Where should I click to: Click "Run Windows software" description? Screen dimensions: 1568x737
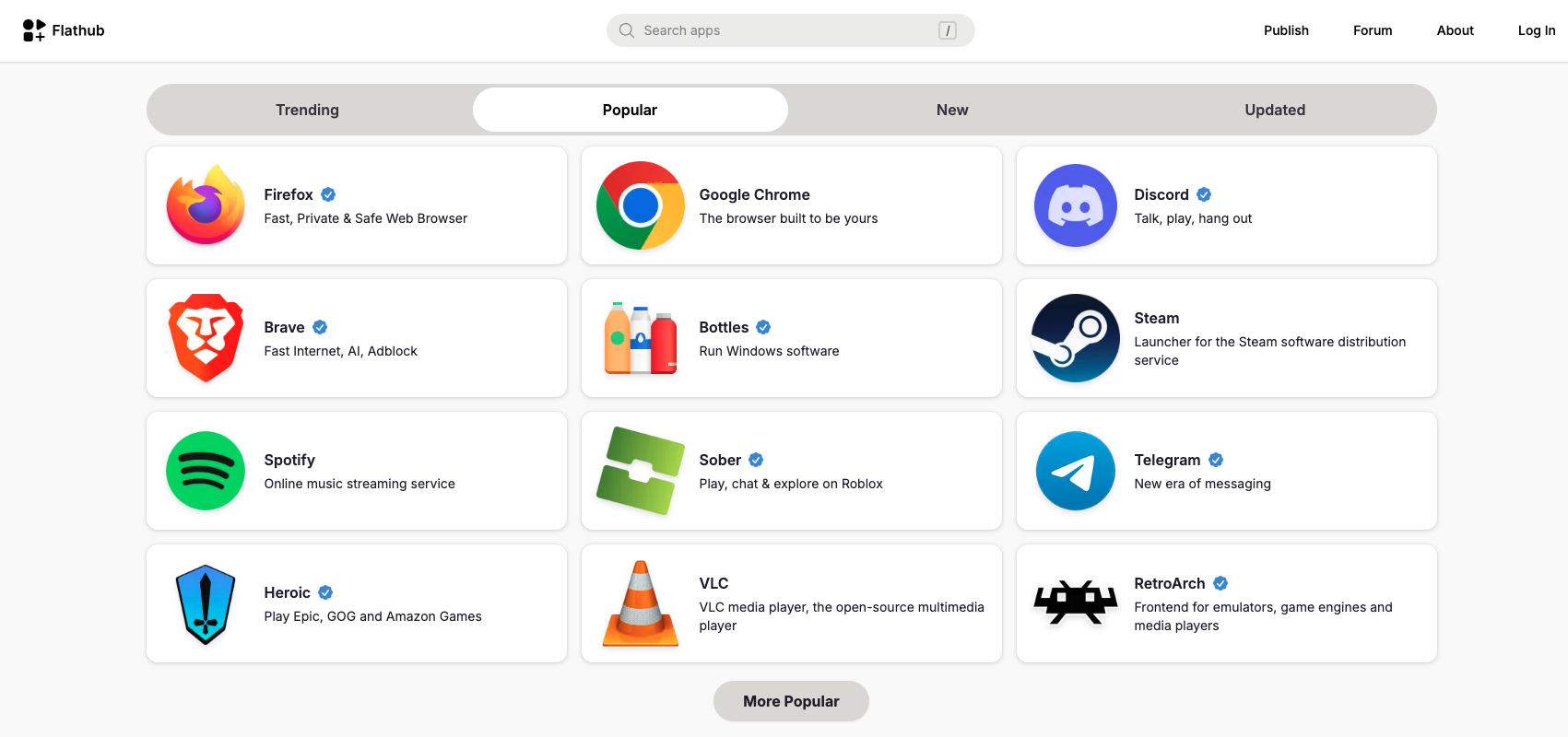(x=770, y=351)
